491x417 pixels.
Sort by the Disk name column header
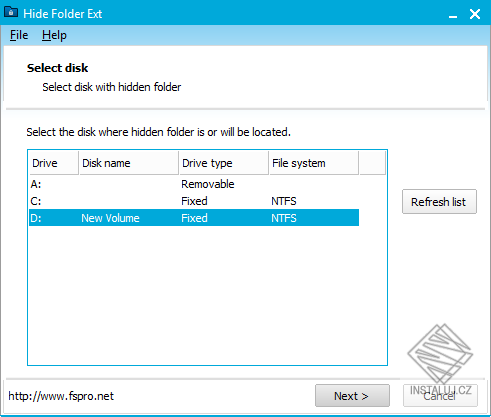coord(129,163)
